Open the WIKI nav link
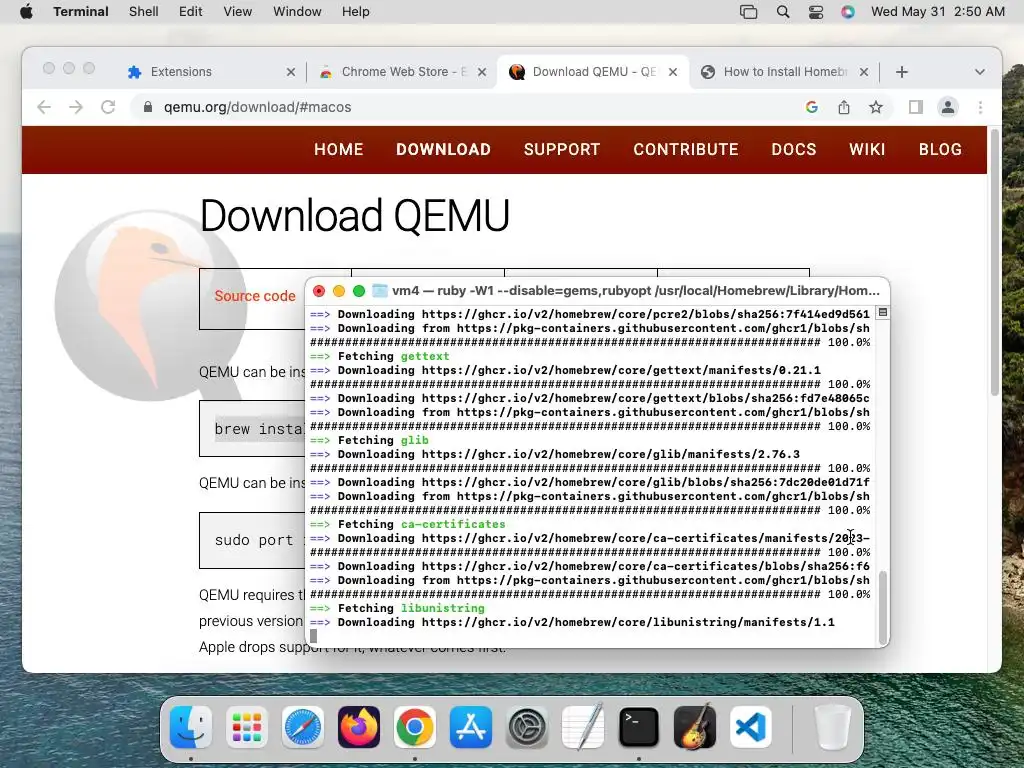Image resolution: width=1024 pixels, height=768 pixels. (867, 150)
